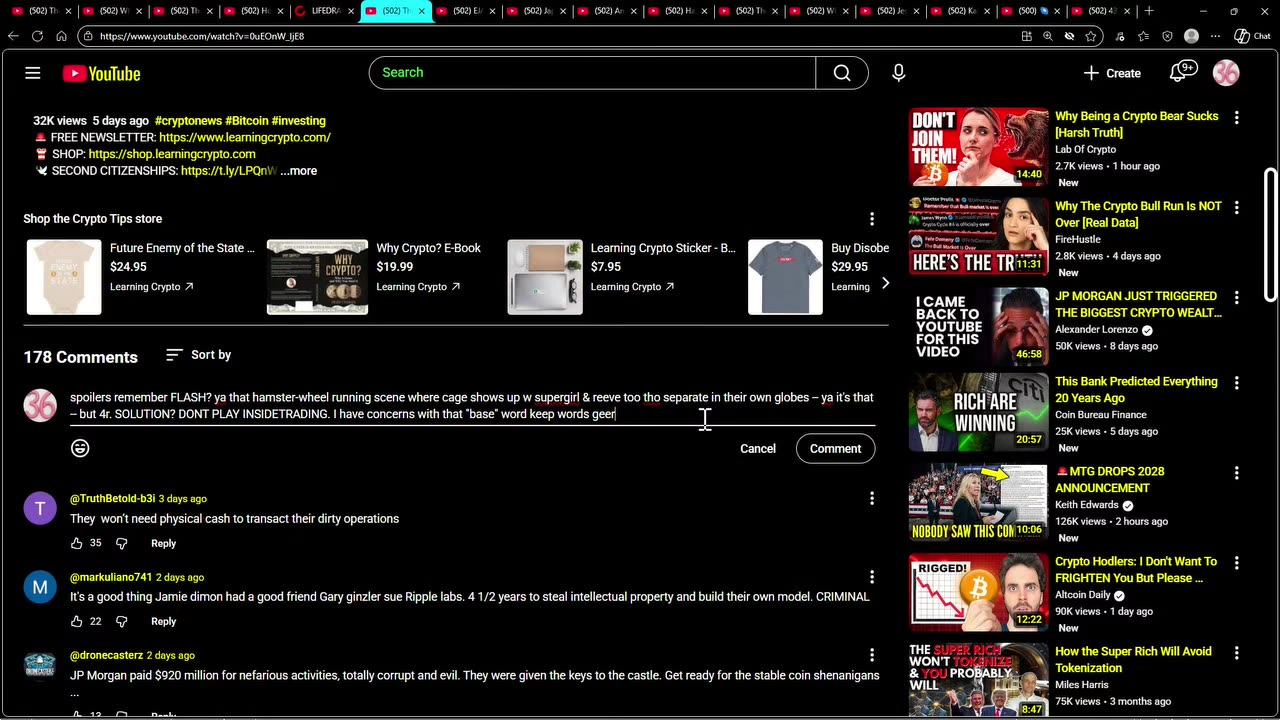Post the comment with Comment button

tap(835, 449)
